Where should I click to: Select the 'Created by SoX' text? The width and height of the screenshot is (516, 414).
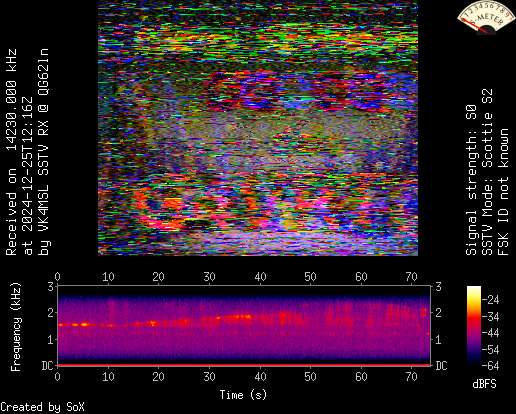(42, 407)
